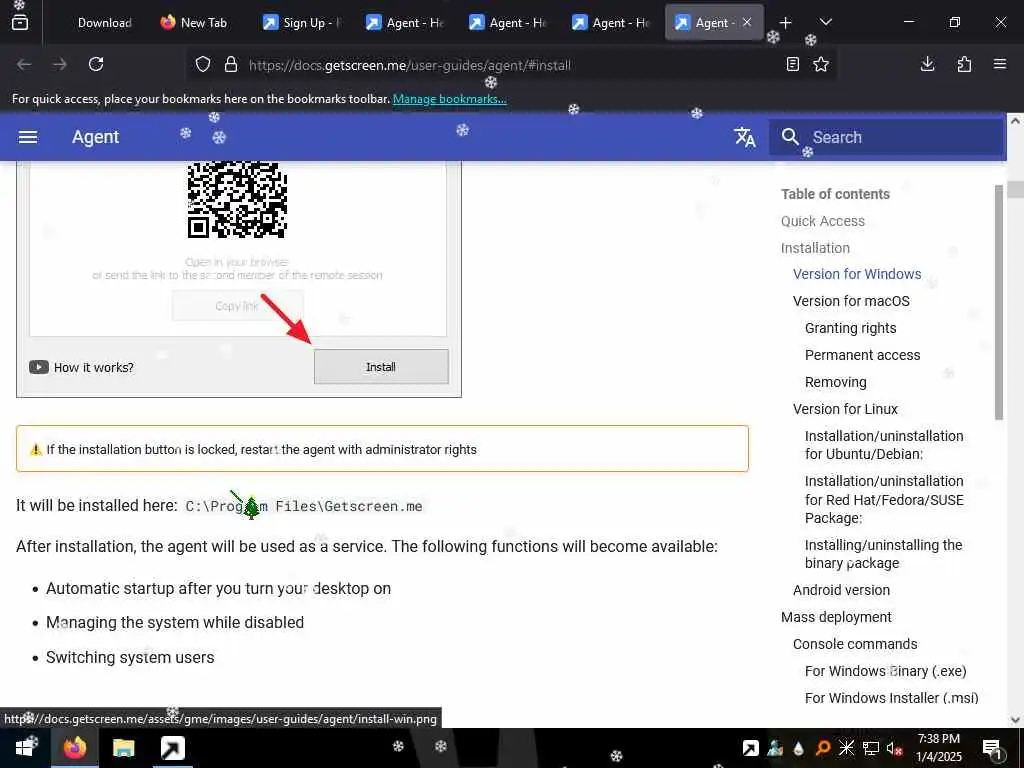Switch to the New Tab tab
This screenshot has width=1024, height=768.
pos(194,23)
